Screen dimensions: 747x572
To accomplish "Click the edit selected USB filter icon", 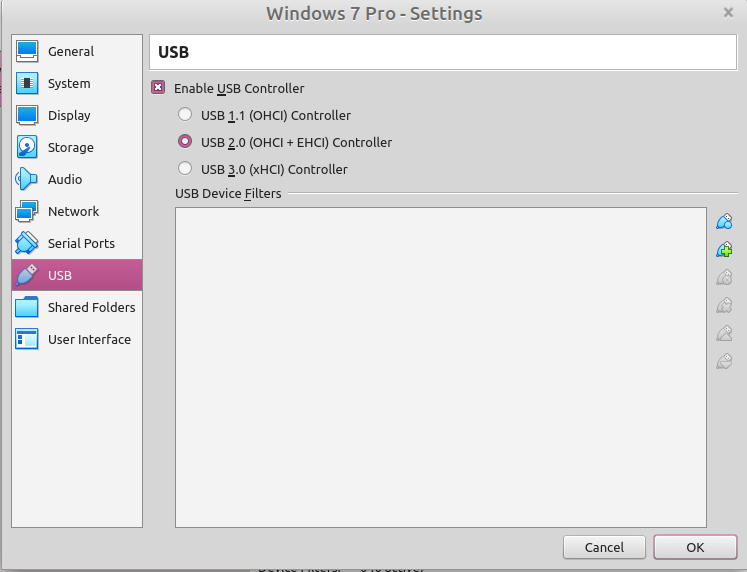I will [725, 278].
